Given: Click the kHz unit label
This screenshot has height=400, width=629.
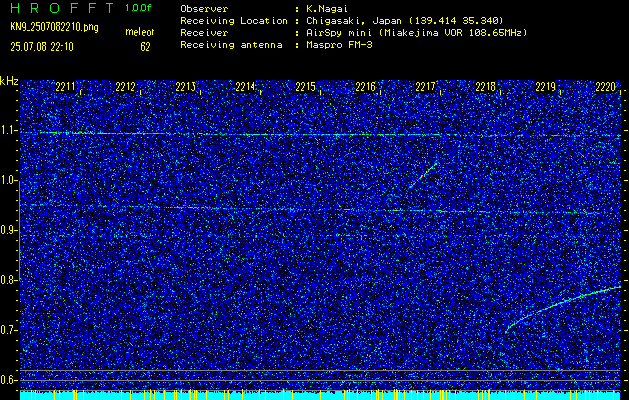Looking at the screenshot, I should pos(9,81).
